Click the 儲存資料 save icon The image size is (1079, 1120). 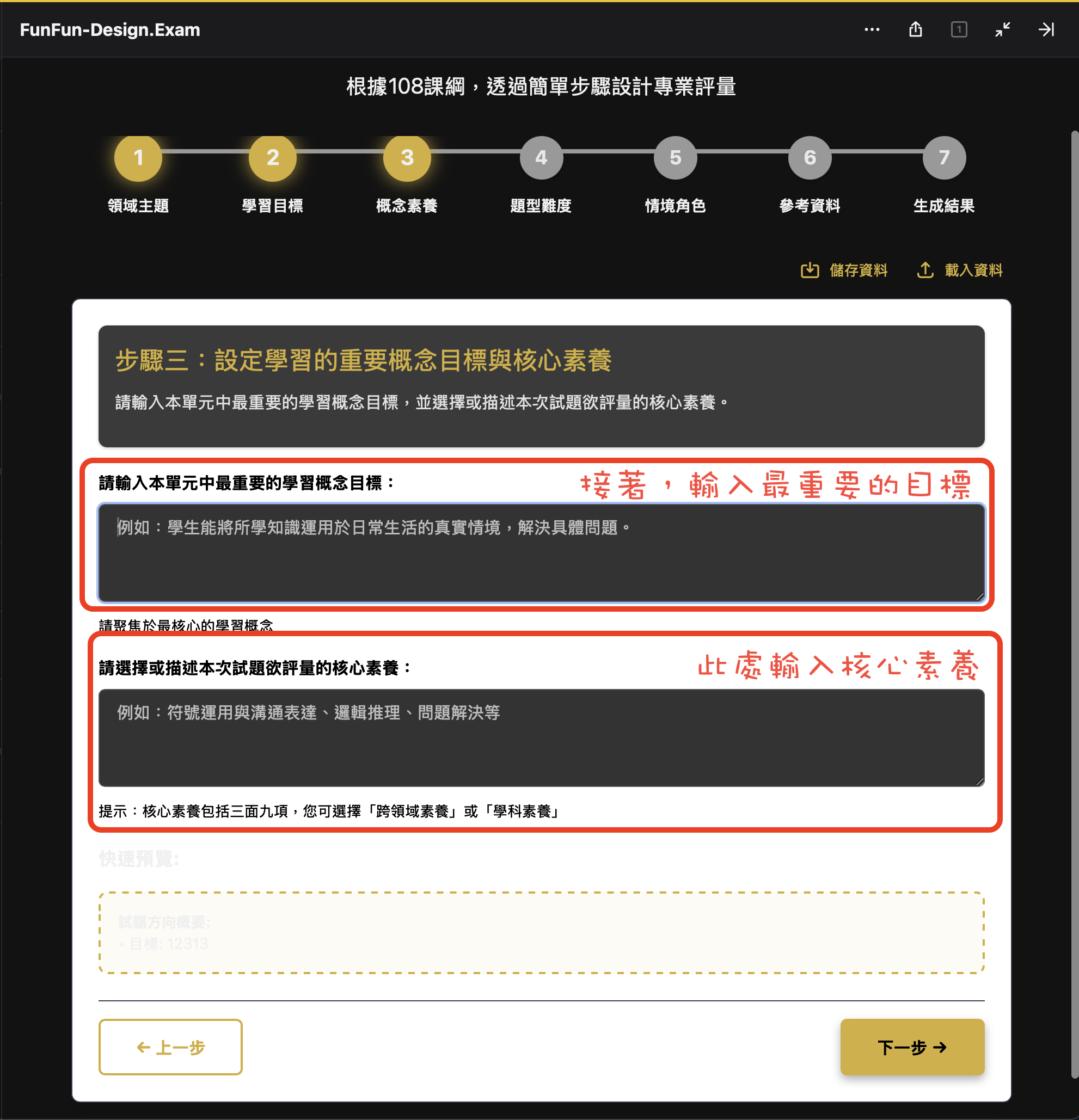point(810,270)
